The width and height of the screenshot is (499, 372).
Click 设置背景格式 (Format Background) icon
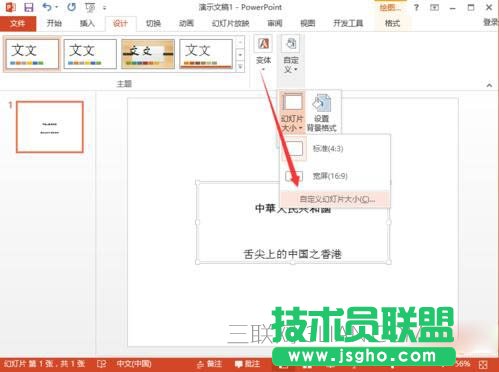[321, 112]
